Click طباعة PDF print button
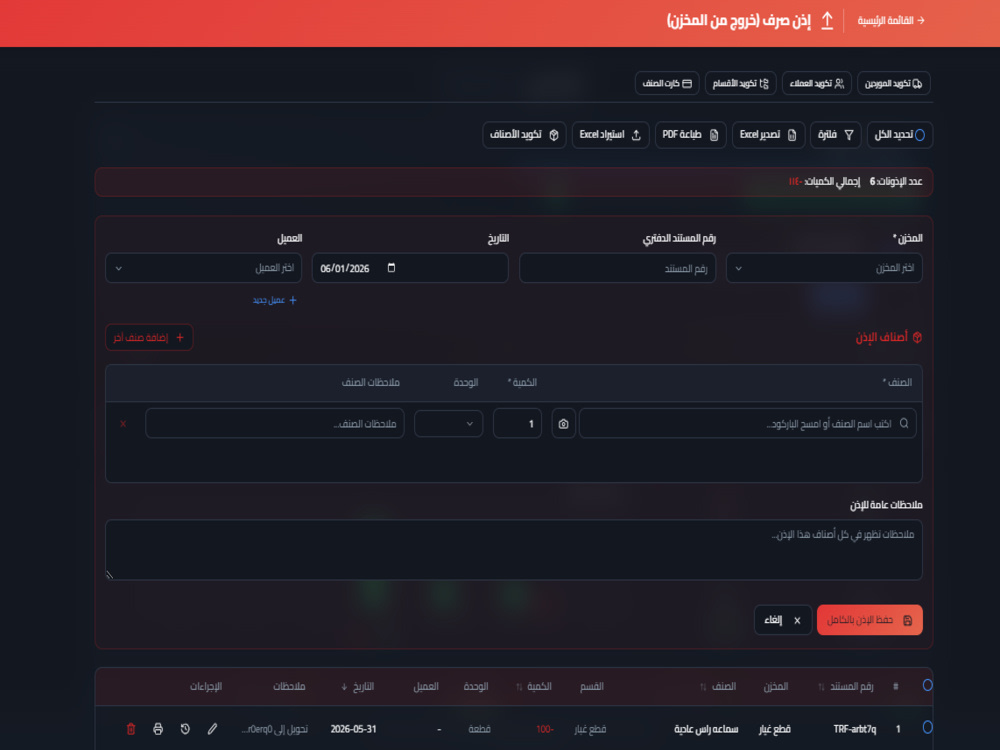 690,135
